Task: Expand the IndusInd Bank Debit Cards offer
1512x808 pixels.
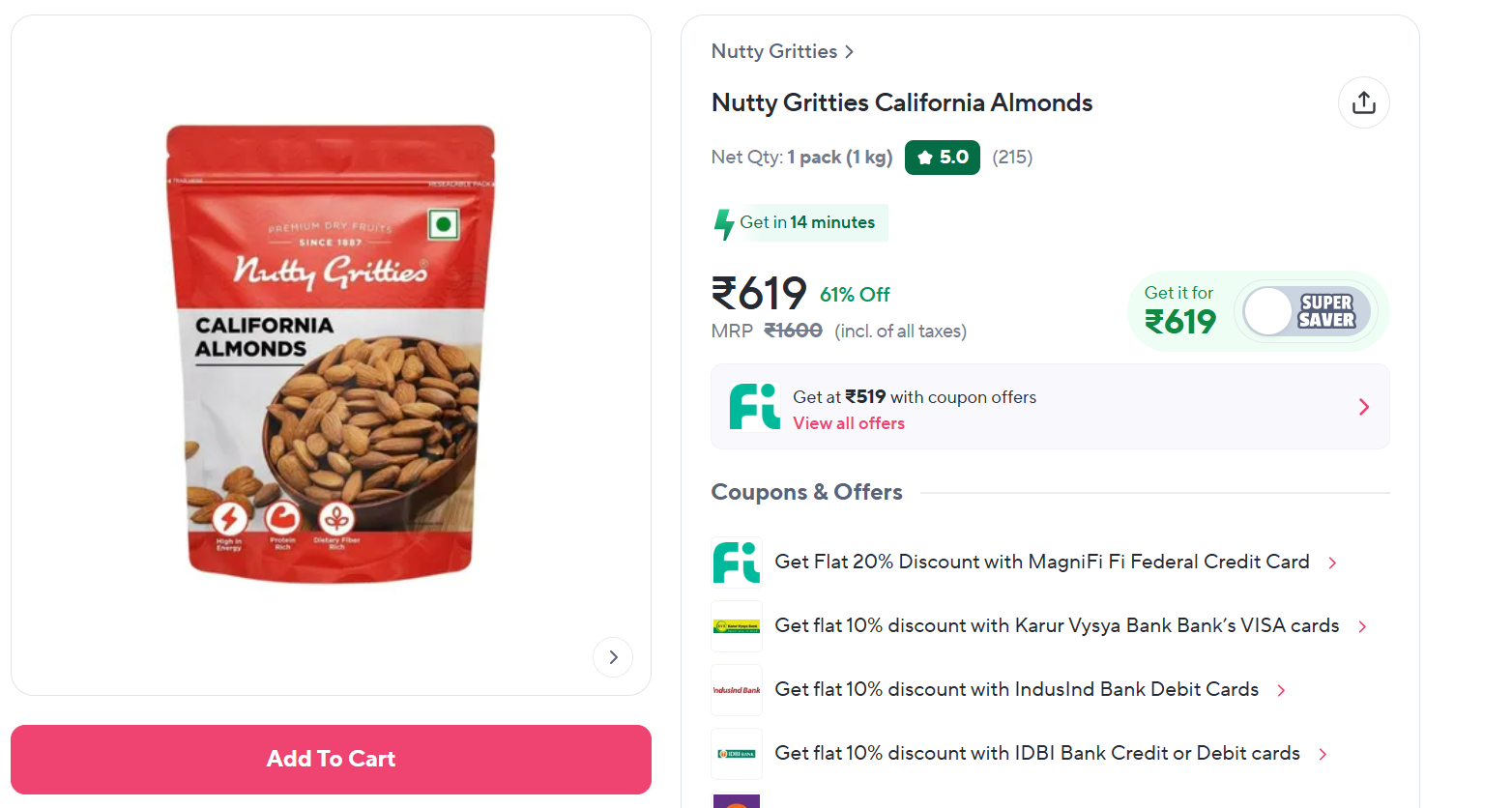Action: point(1281,690)
